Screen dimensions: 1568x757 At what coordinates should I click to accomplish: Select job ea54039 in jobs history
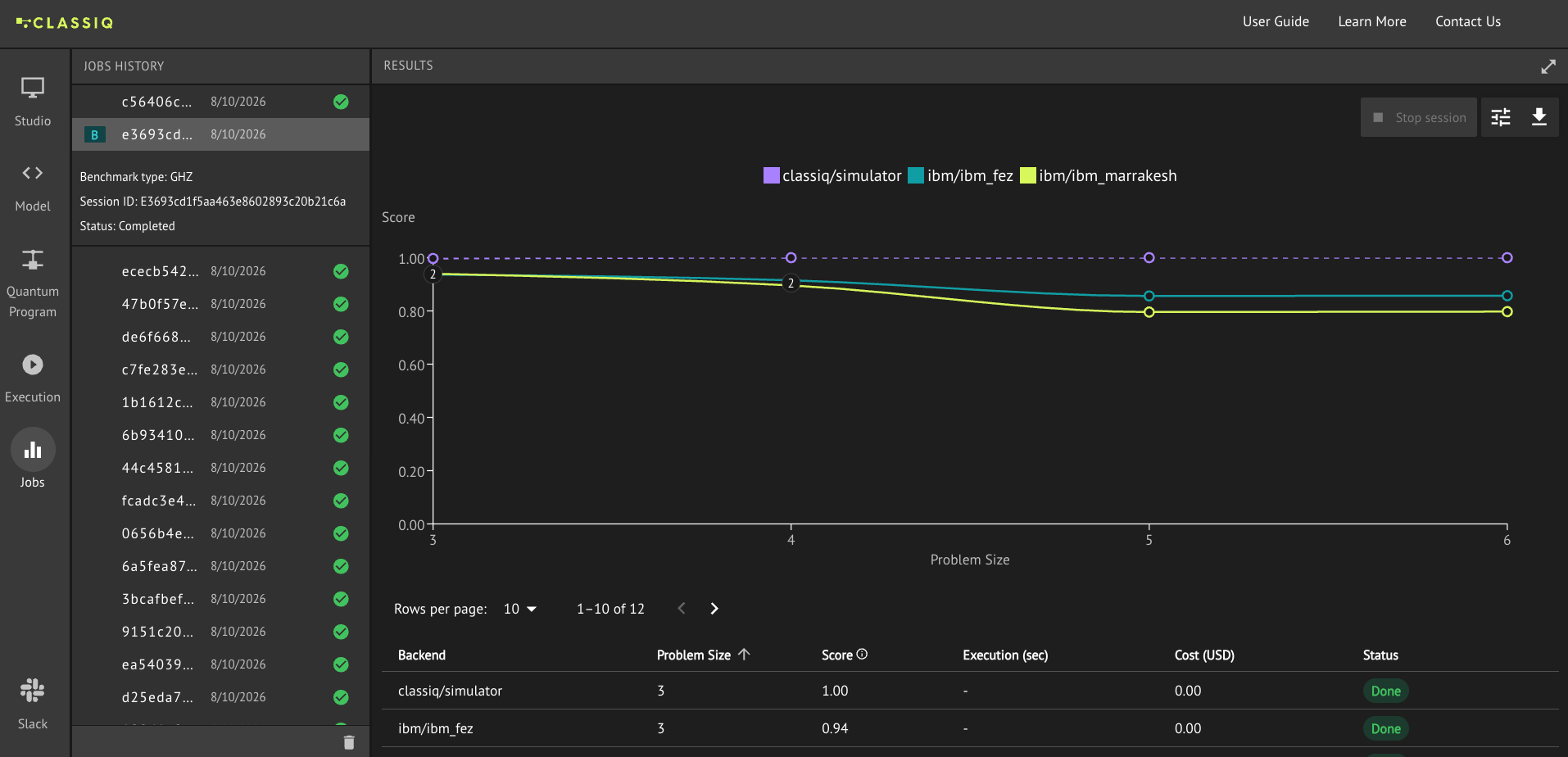coord(220,664)
